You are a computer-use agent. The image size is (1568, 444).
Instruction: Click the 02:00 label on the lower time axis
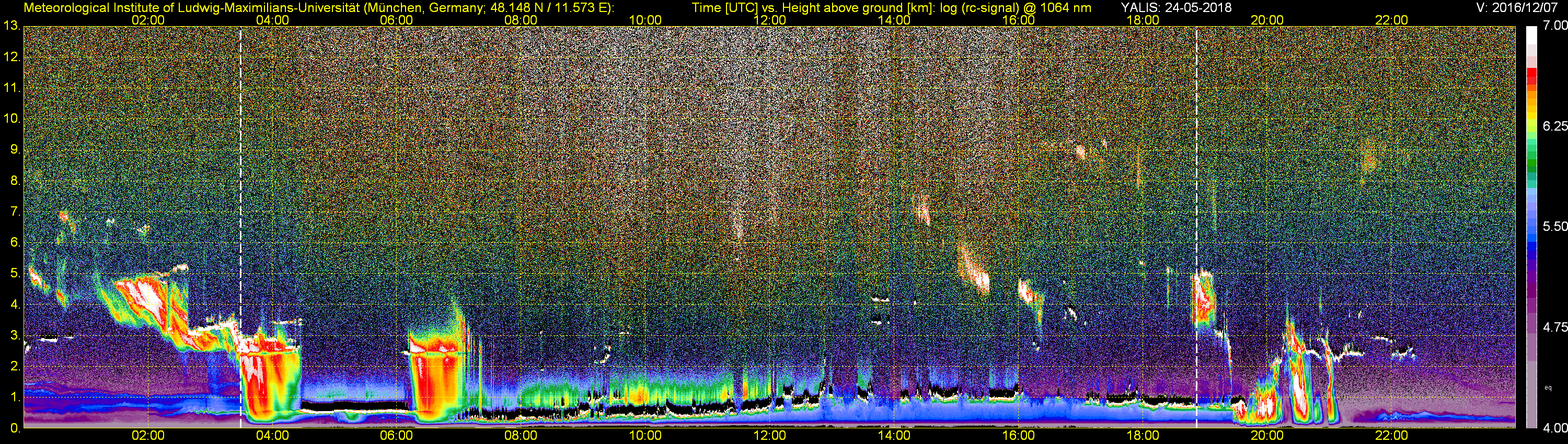(148, 436)
